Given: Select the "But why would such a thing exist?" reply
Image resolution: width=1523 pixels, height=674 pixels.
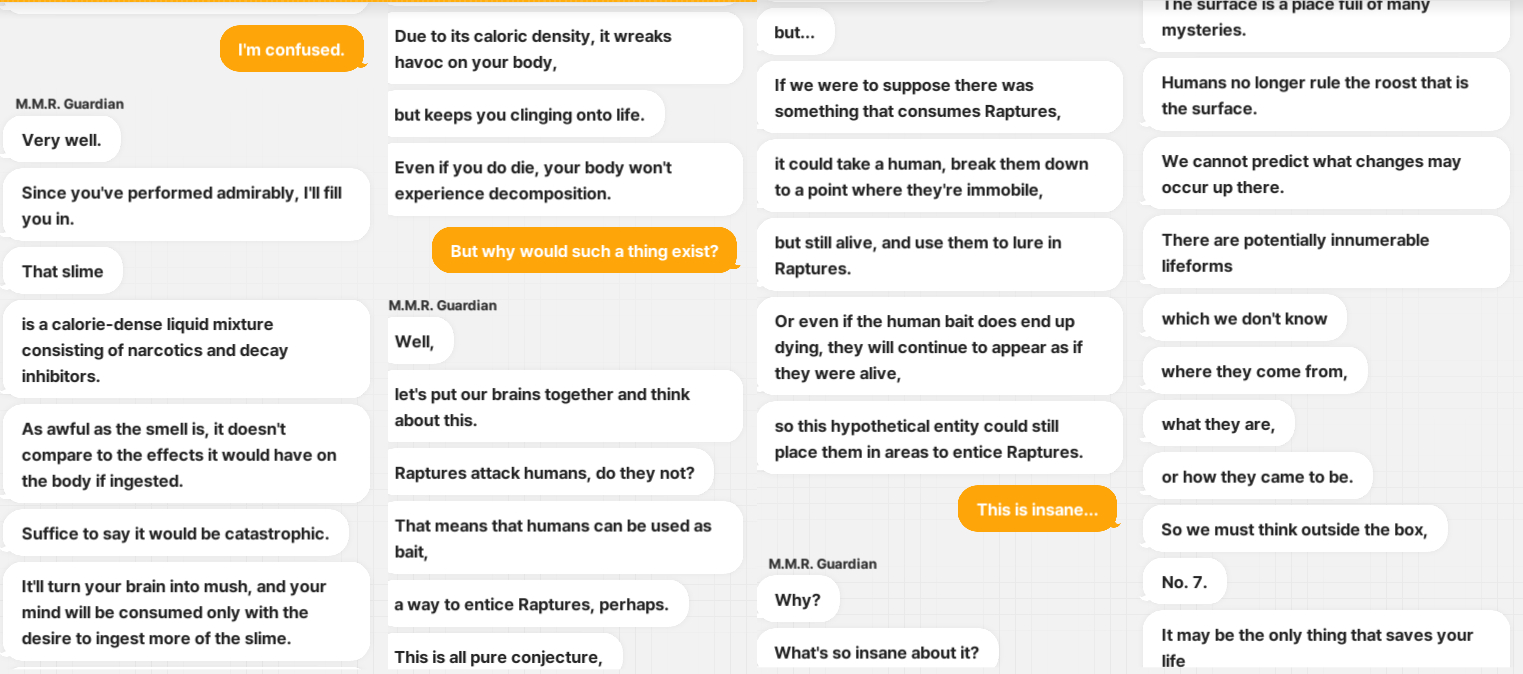Looking at the screenshot, I should [584, 251].
